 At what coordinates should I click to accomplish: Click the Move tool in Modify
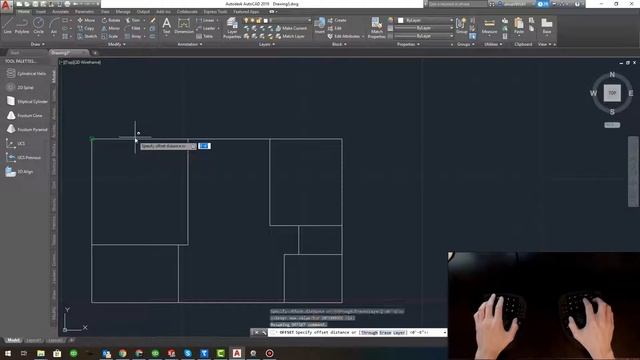[86, 20]
